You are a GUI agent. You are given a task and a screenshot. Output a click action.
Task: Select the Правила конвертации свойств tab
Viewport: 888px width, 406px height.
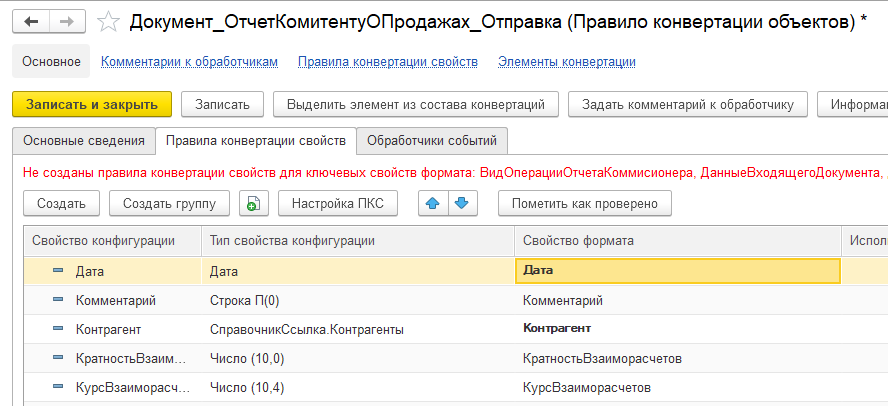coord(256,140)
